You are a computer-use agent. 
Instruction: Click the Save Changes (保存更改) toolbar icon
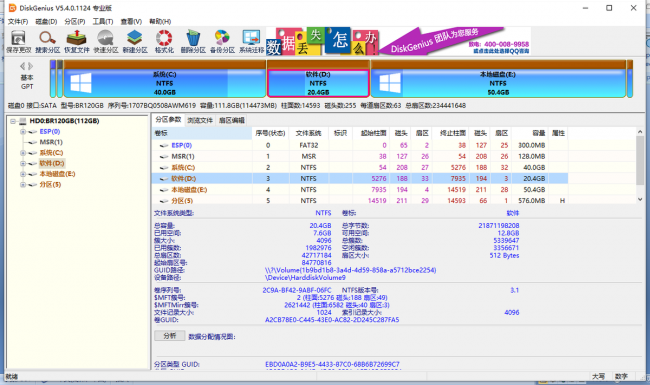pos(18,41)
